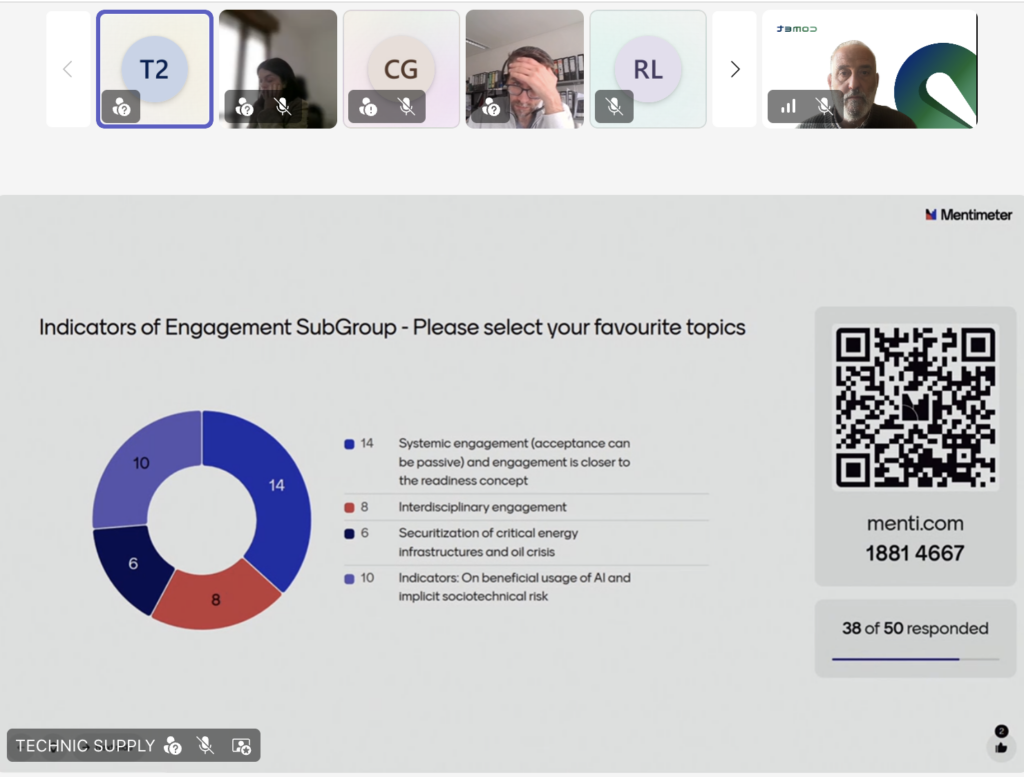Toggle the presenter video's muted microphone icon
The height and width of the screenshot is (777, 1024).
pos(823,106)
